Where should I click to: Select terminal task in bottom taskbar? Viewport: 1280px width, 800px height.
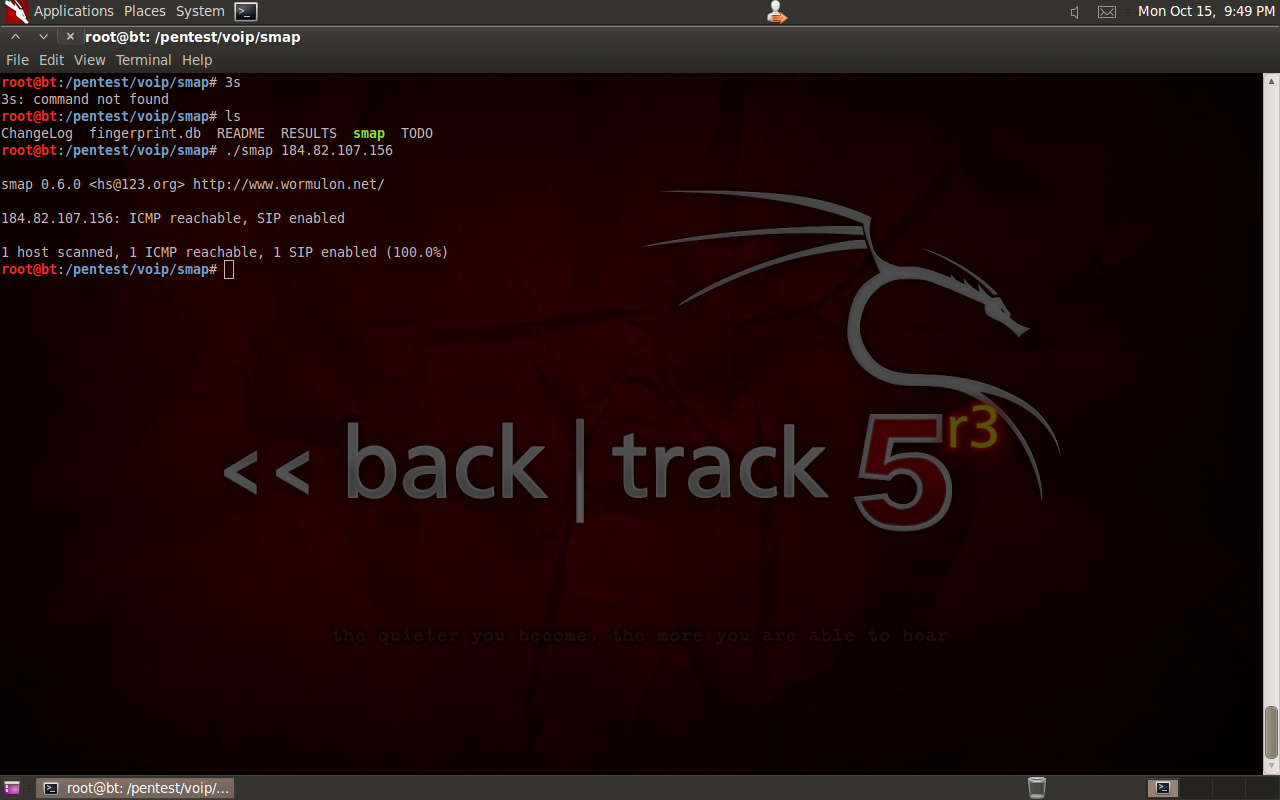click(135, 788)
